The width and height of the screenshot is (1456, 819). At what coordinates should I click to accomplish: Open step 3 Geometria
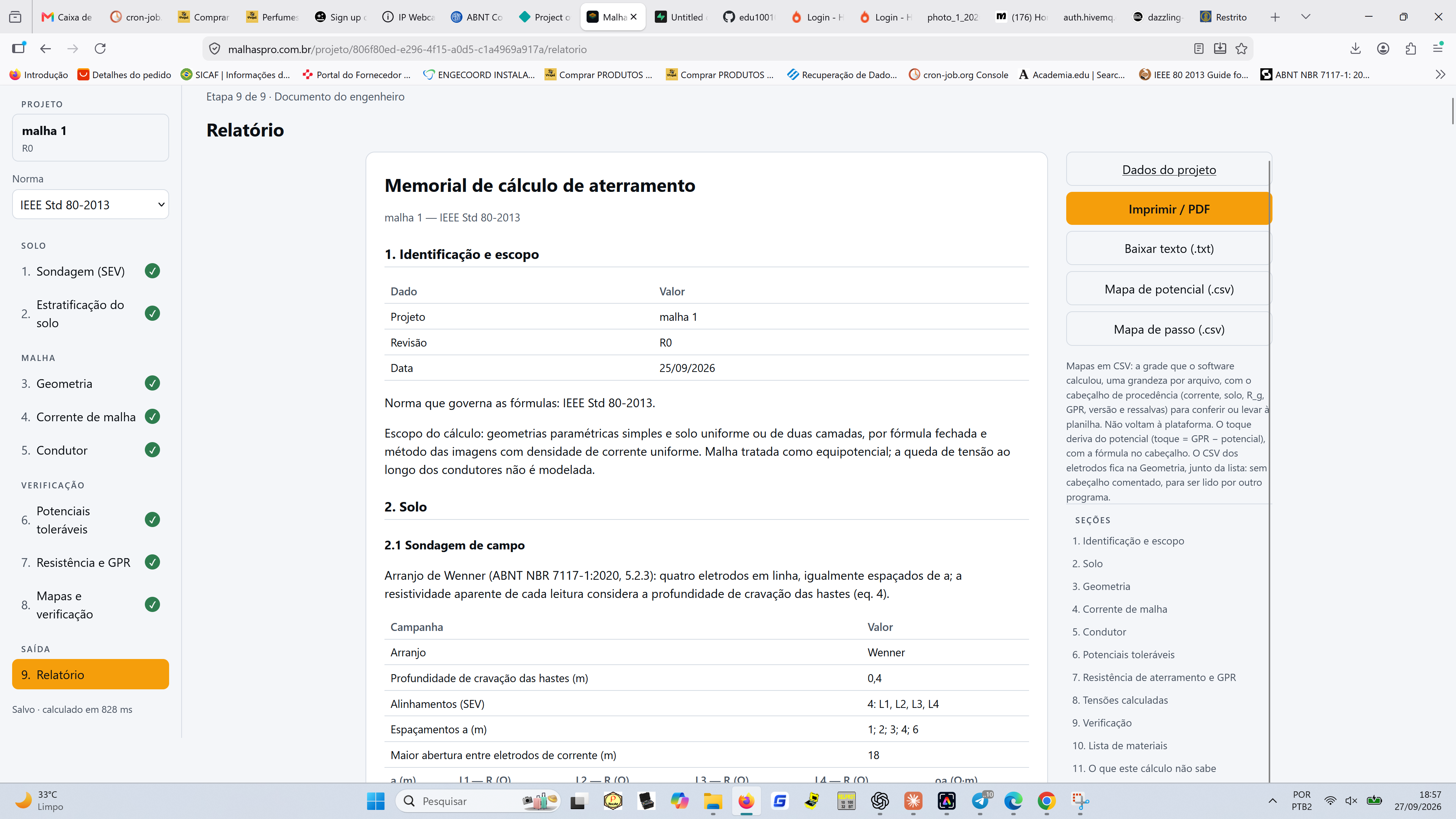tap(91, 383)
